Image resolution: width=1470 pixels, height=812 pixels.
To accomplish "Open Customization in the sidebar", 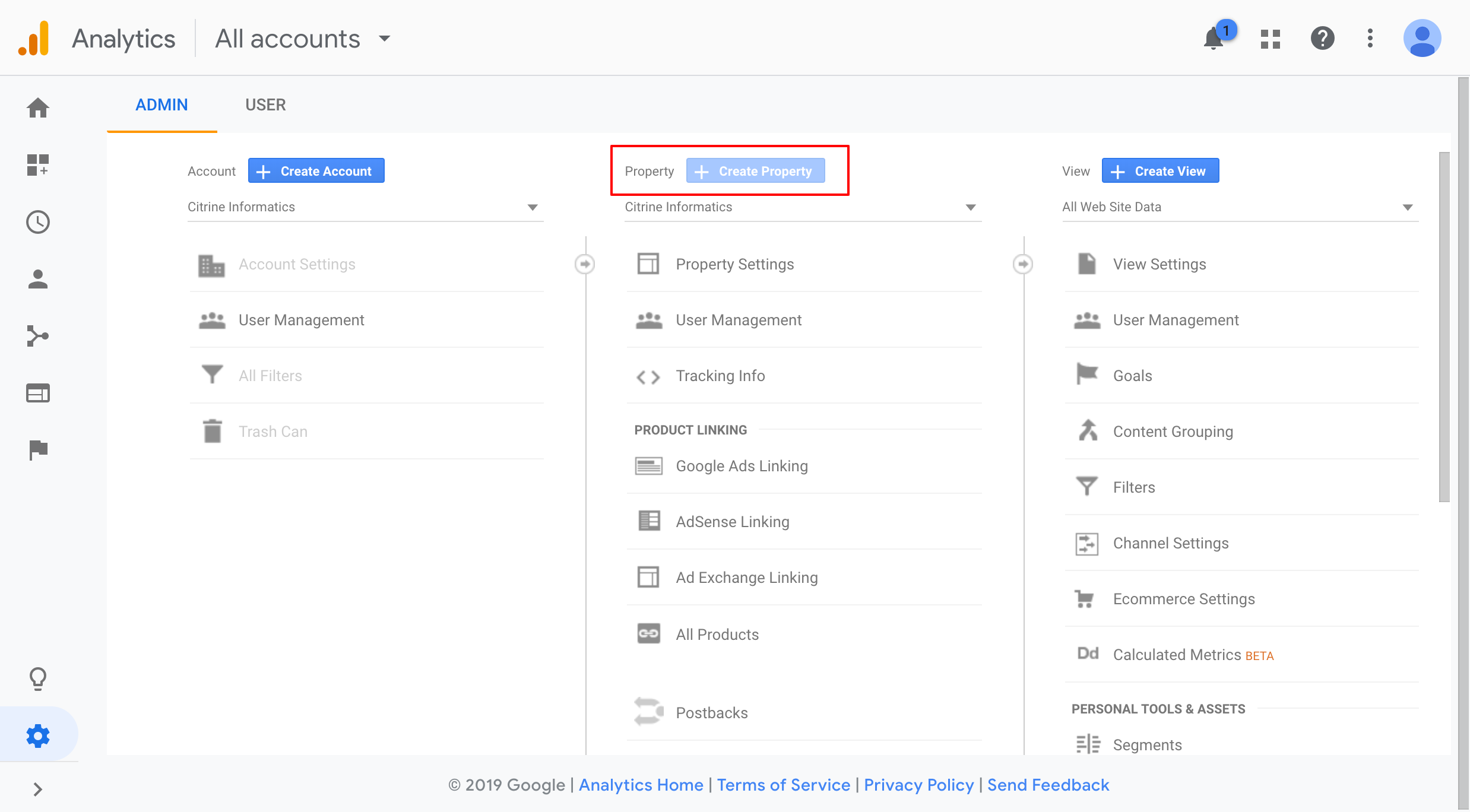I will [x=38, y=165].
